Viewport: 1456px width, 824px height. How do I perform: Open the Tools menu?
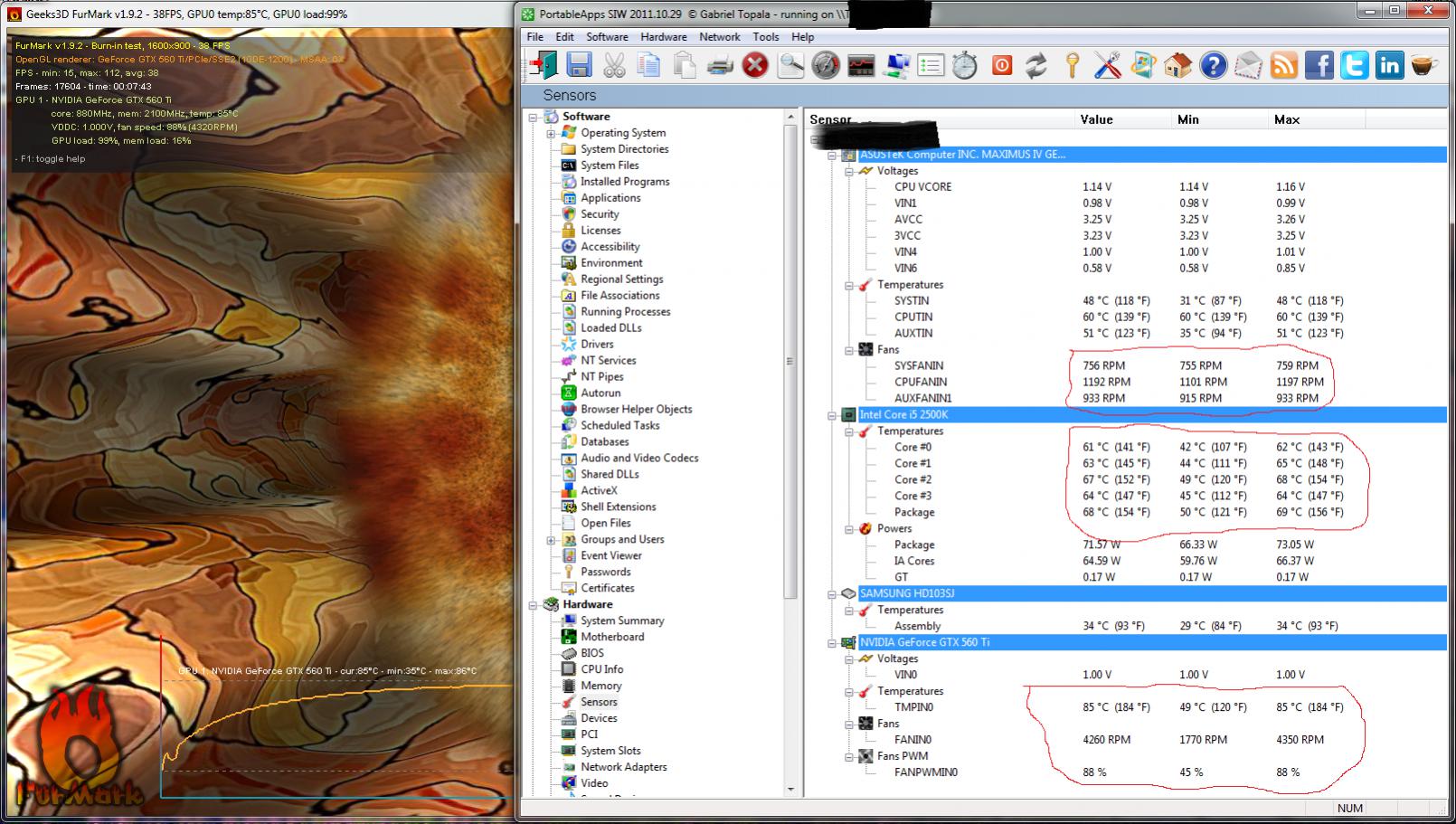pyautogui.click(x=766, y=37)
